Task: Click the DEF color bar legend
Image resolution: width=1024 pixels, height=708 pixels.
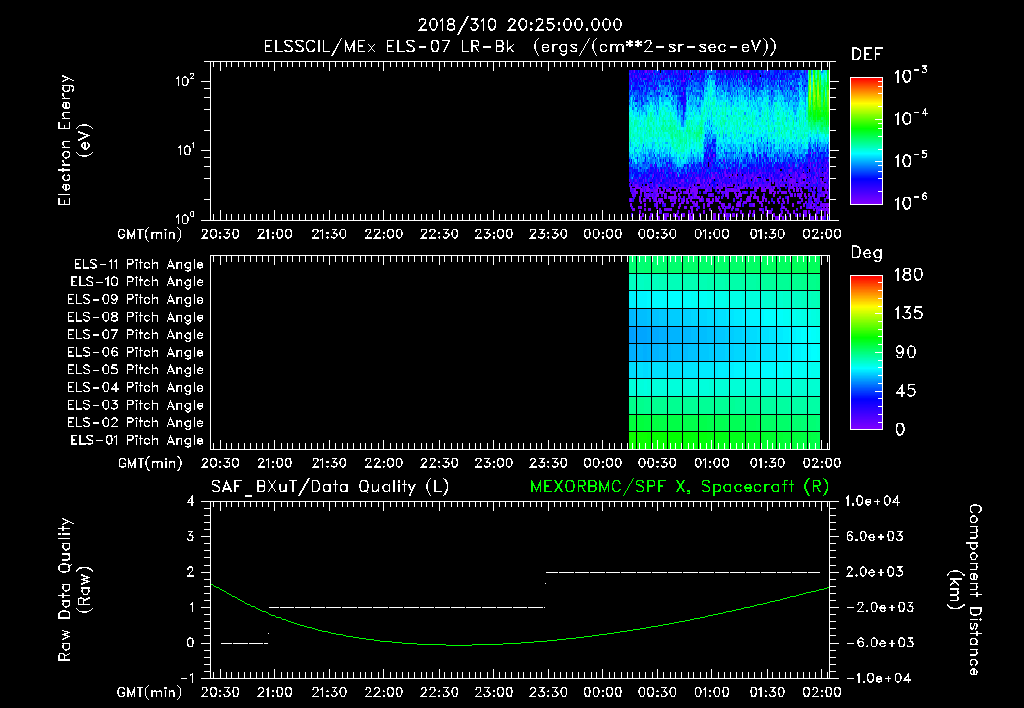Action: pyautogui.click(x=866, y=141)
